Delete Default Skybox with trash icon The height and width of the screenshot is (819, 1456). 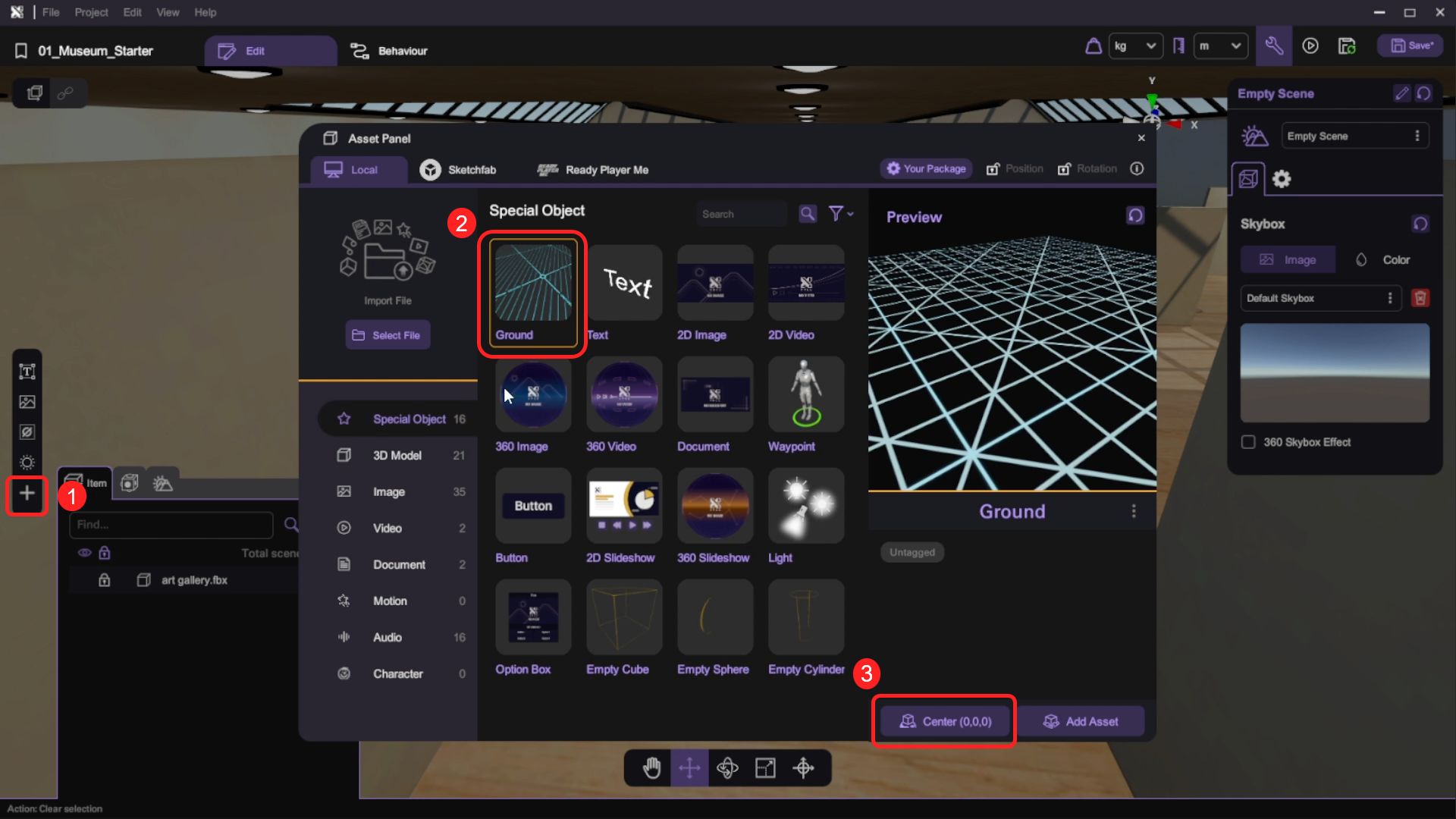[x=1420, y=298]
